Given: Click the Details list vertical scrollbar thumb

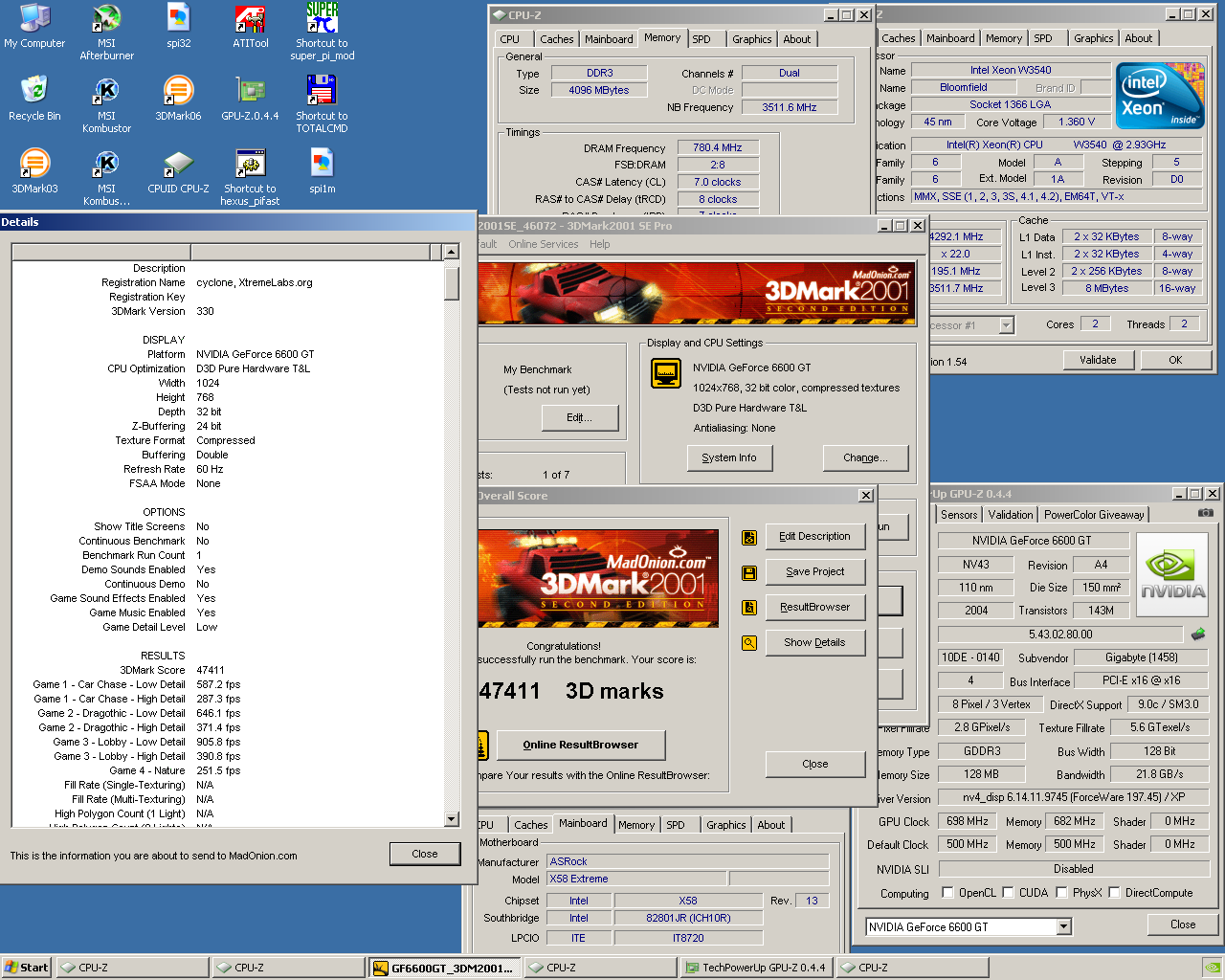Looking at the screenshot, I should click(x=452, y=283).
